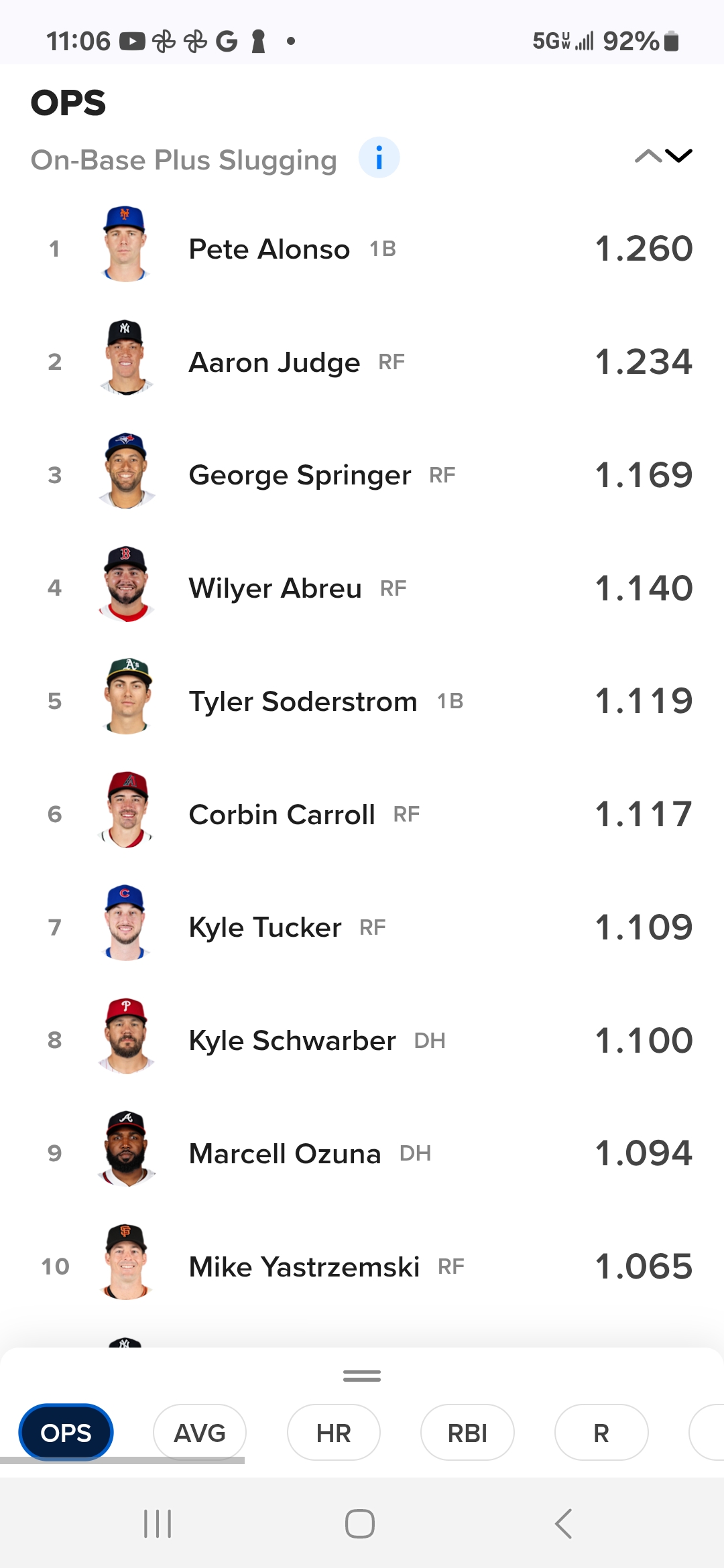Open Tyler Soderstrom's player row
The height and width of the screenshot is (1568, 724).
[362, 701]
